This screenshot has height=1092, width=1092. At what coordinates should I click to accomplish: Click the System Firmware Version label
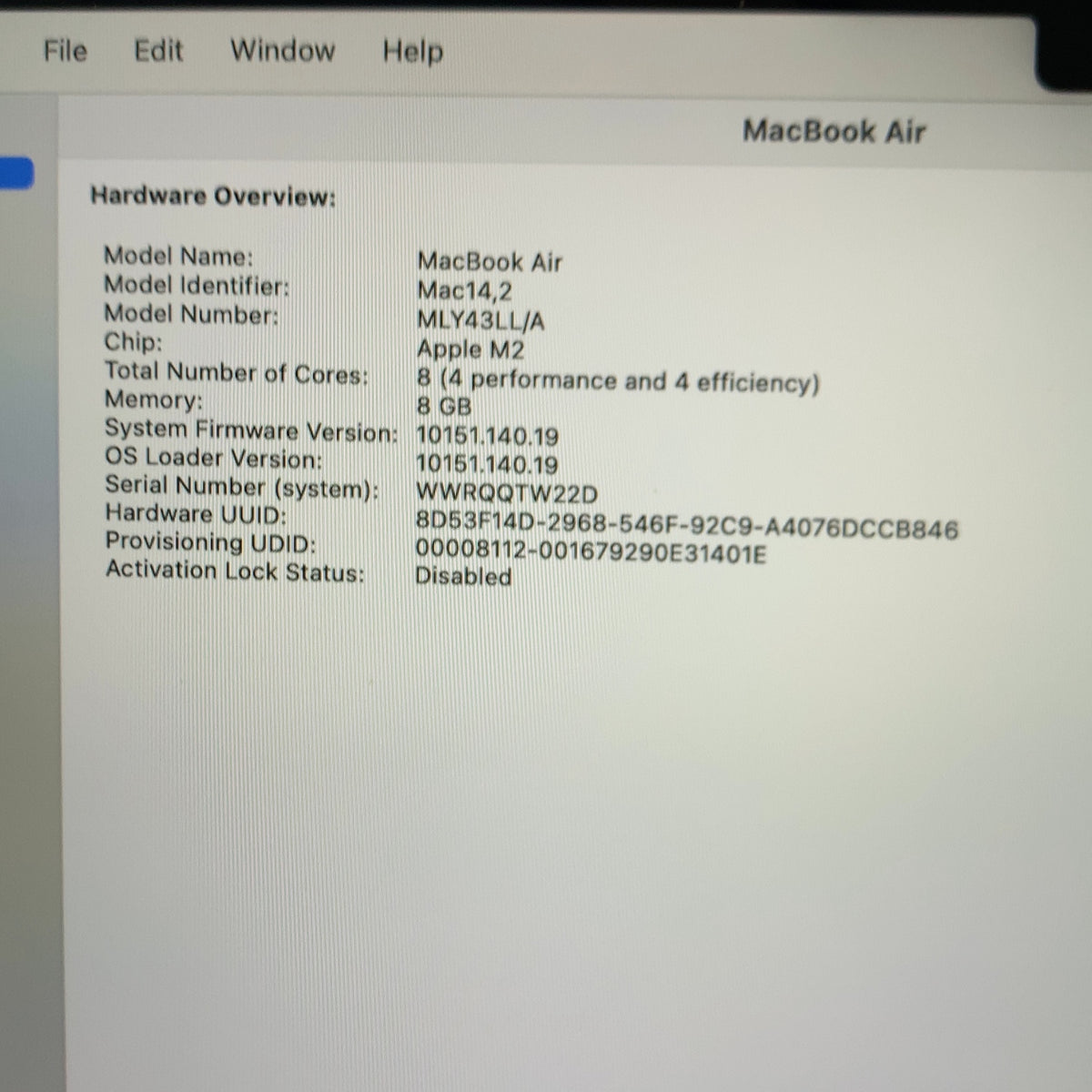(251, 430)
